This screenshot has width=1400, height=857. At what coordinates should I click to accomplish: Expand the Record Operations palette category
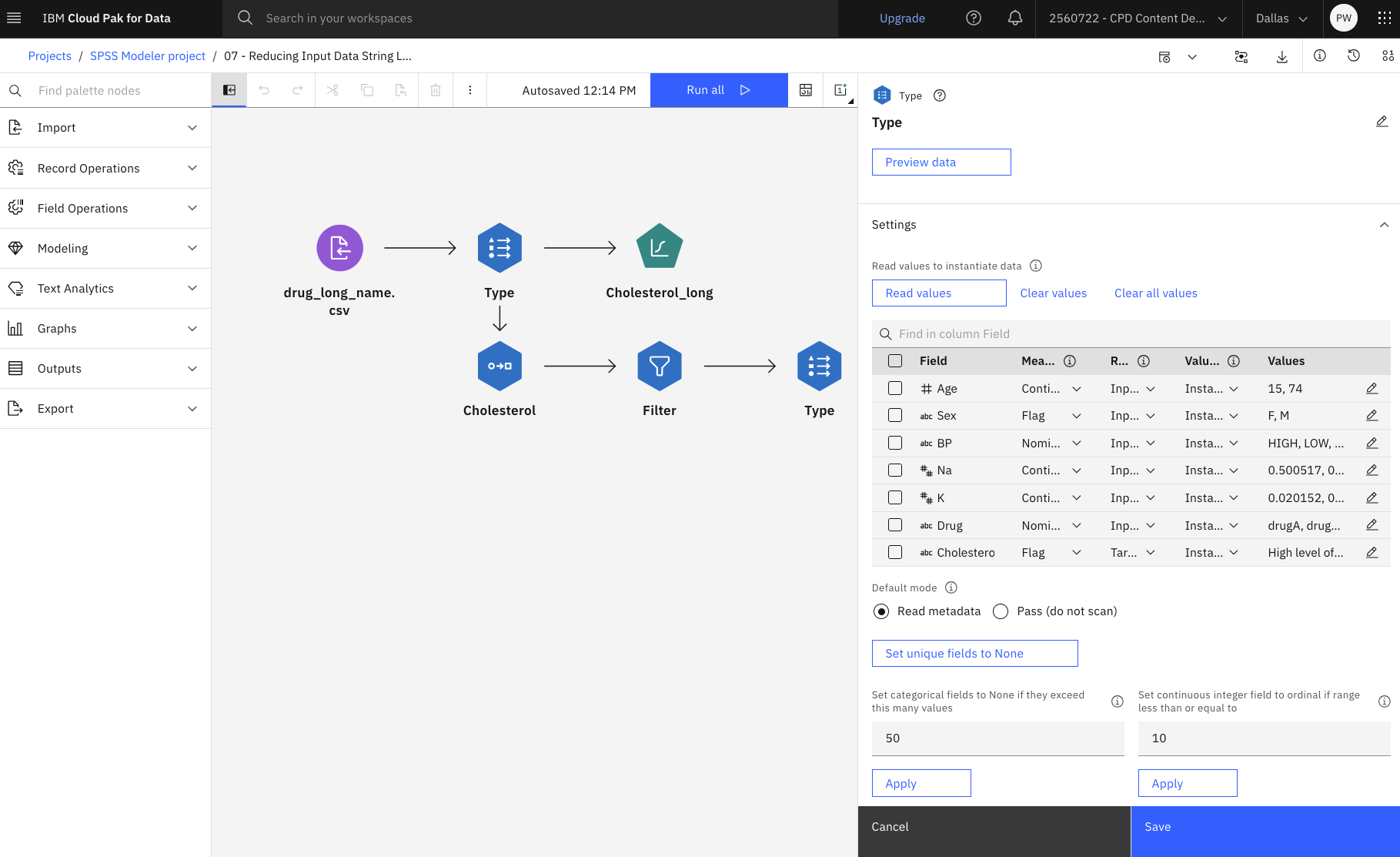(x=105, y=168)
